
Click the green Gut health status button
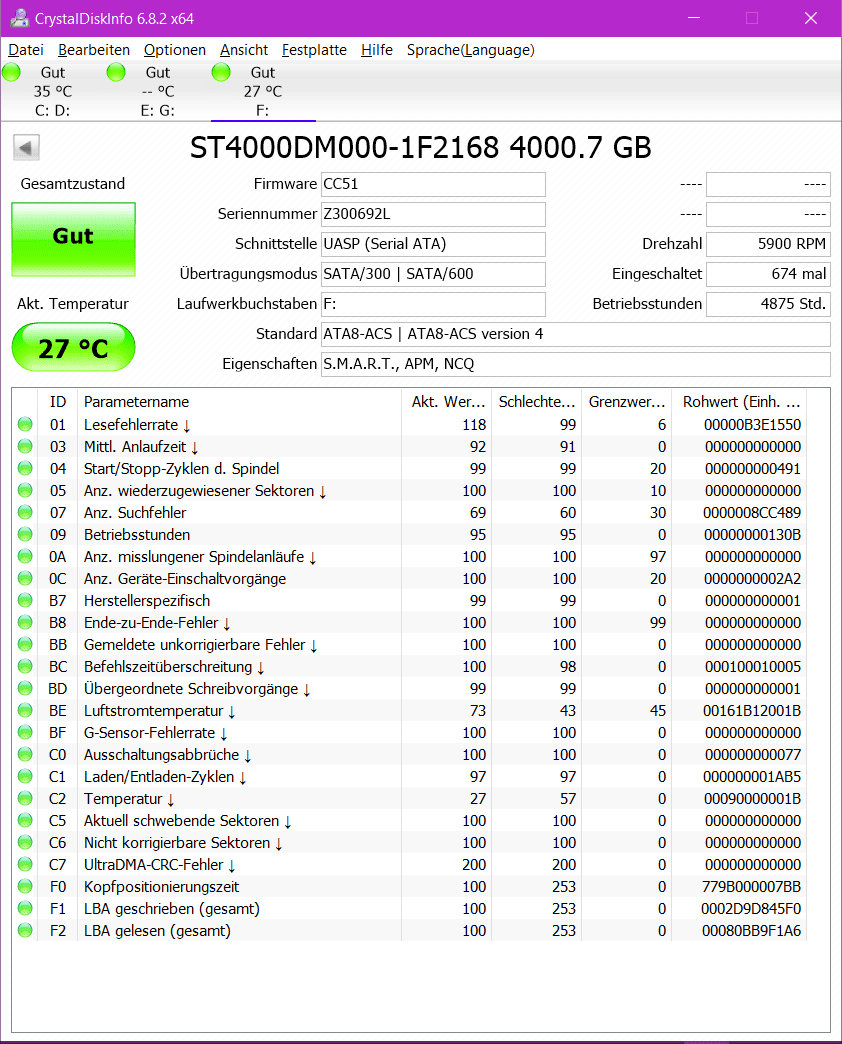pyautogui.click(x=73, y=239)
